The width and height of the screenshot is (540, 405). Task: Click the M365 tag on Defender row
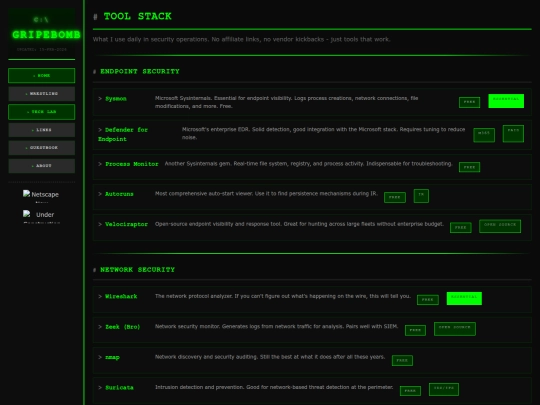484,135
